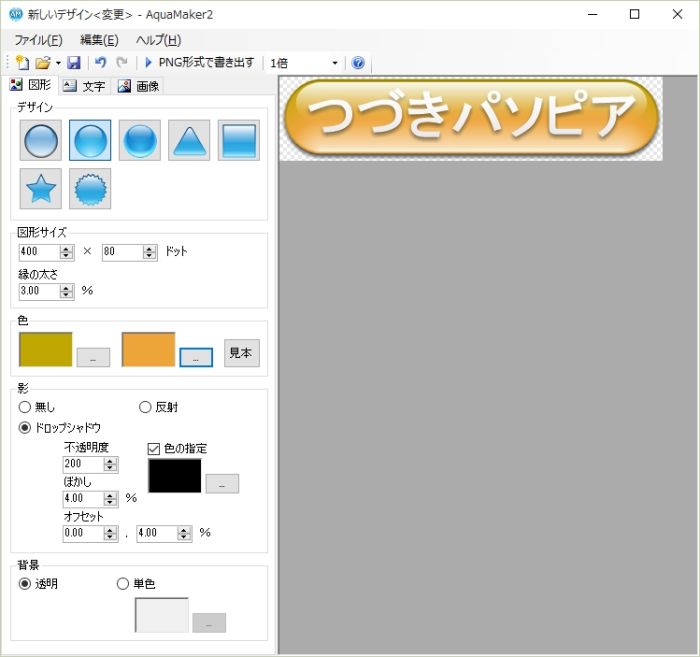This screenshot has height=657, width=700.
Task: Switch to the 文字 text tab
Action: pos(84,86)
